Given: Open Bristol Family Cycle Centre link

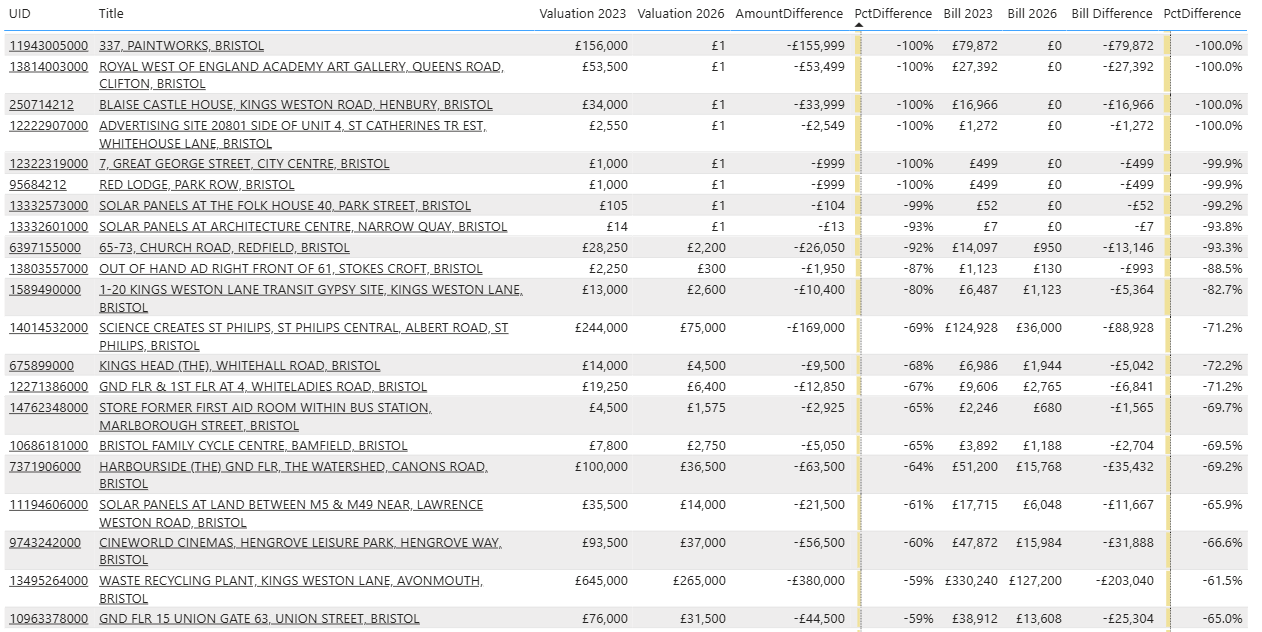Looking at the screenshot, I should pyautogui.click(x=253, y=446).
